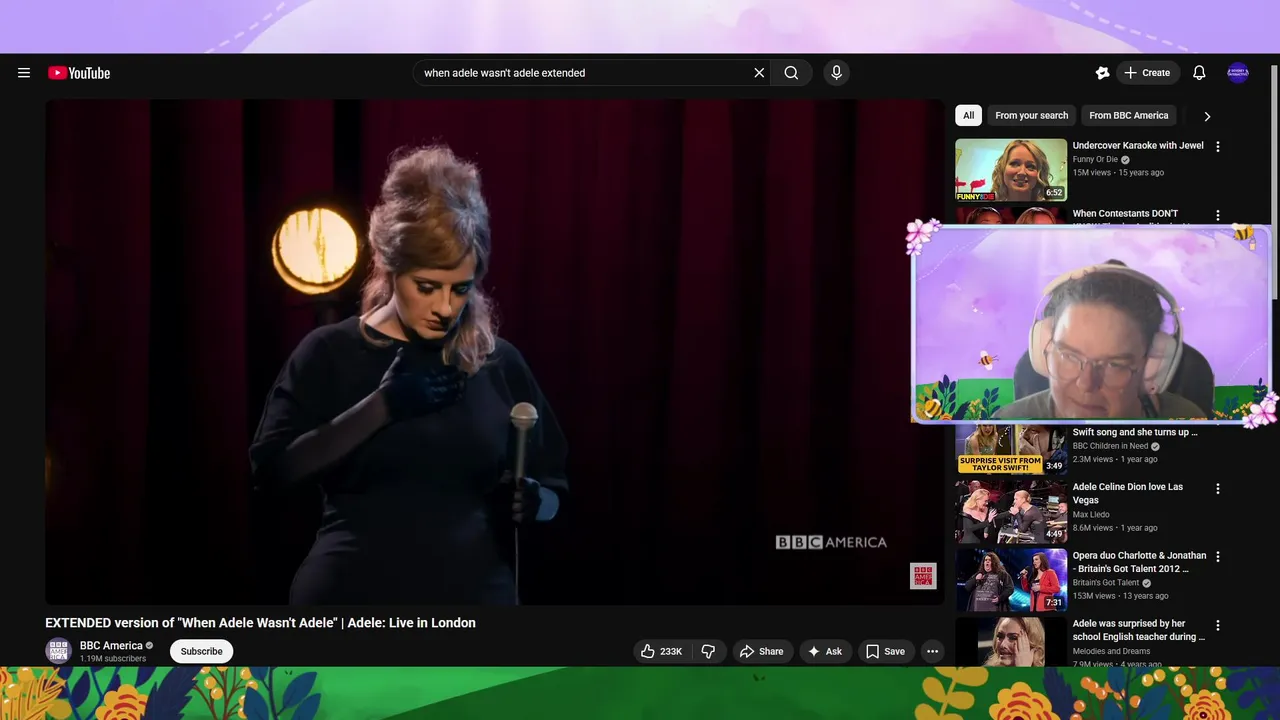This screenshot has width=1280, height=720.
Task: Open BBC America channel name link
Action: click(x=111, y=646)
